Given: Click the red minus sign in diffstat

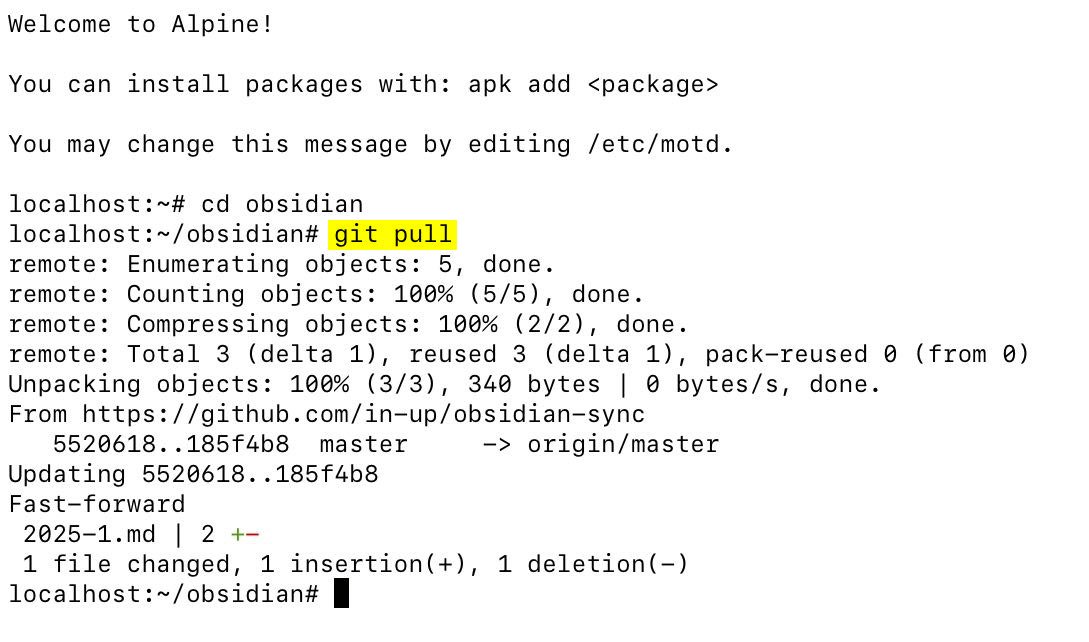Looking at the screenshot, I should coord(252,534).
